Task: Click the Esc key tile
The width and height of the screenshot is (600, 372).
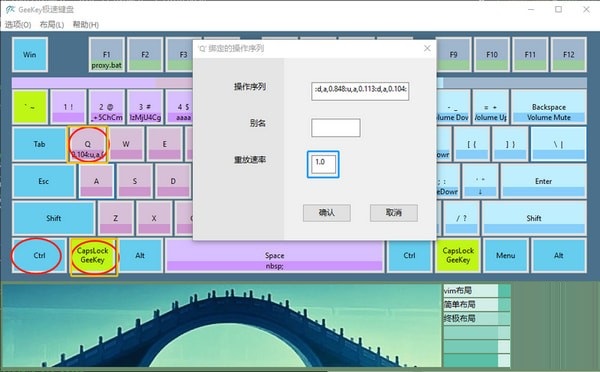Action: (44, 181)
